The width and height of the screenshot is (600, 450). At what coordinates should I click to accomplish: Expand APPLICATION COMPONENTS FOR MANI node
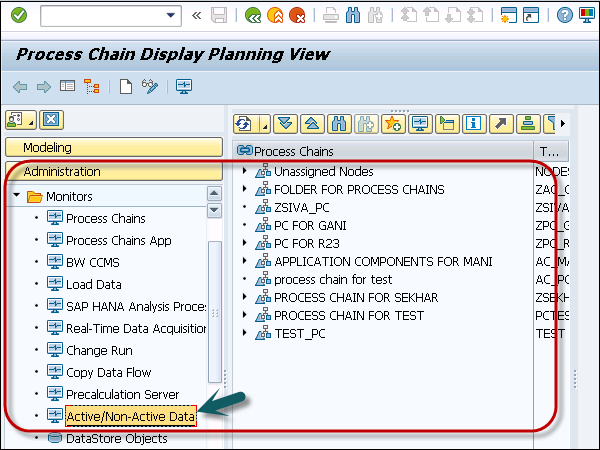point(245,261)
